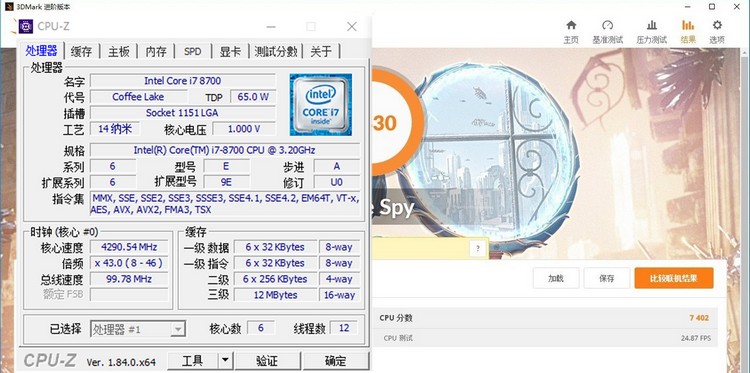Viewport: 750px width, 373px height.
Task: Expand the 处理器 #1 selection dropdown
Action: (178, 329)
